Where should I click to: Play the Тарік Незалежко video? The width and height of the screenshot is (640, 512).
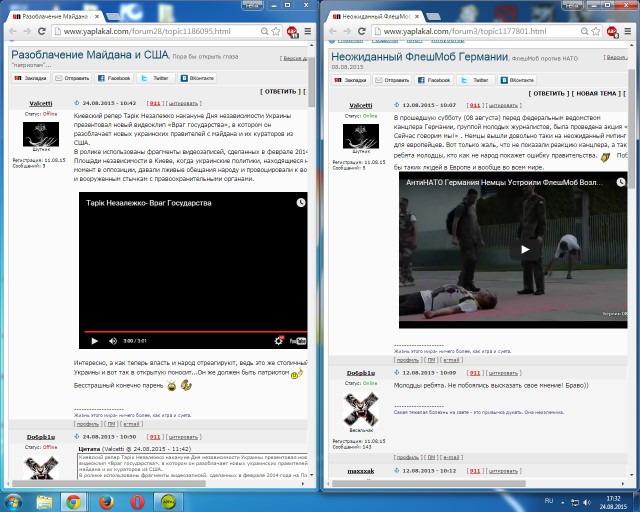tap(95, 341)
